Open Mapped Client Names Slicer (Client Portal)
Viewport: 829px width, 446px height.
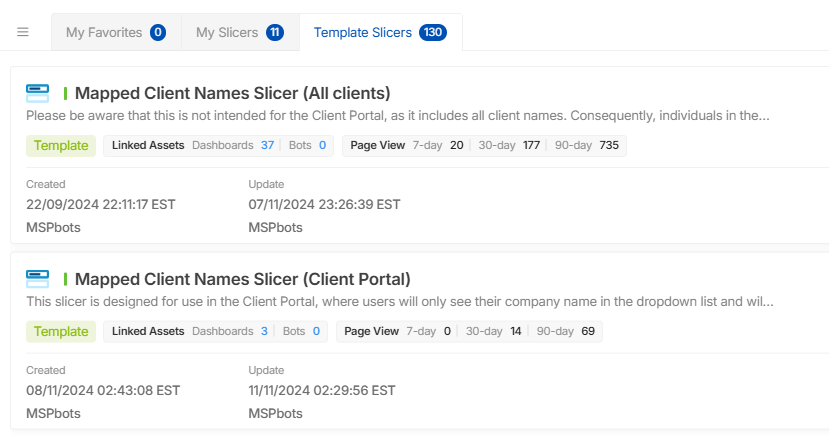coord(243,279)
